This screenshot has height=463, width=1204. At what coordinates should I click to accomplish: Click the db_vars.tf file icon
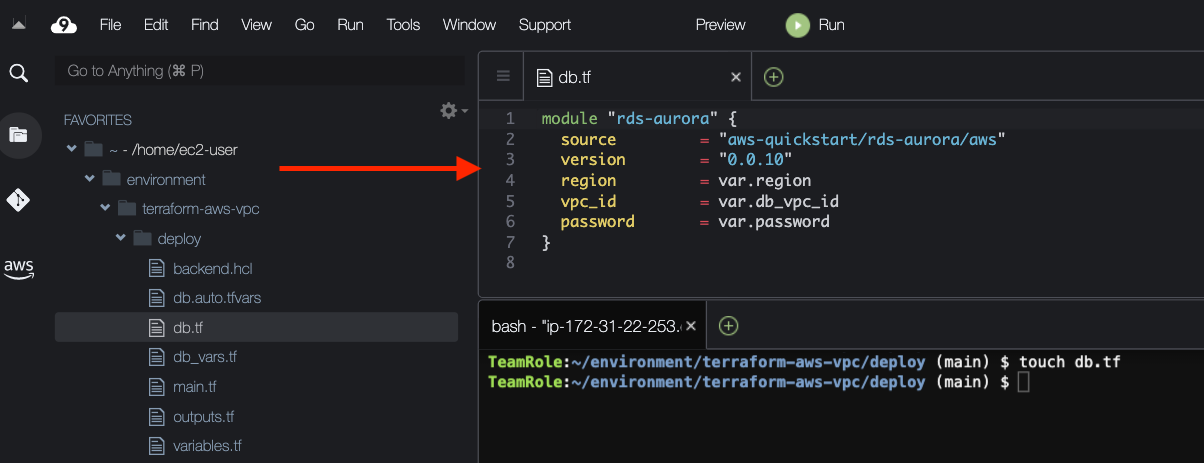tap(155, 357)
